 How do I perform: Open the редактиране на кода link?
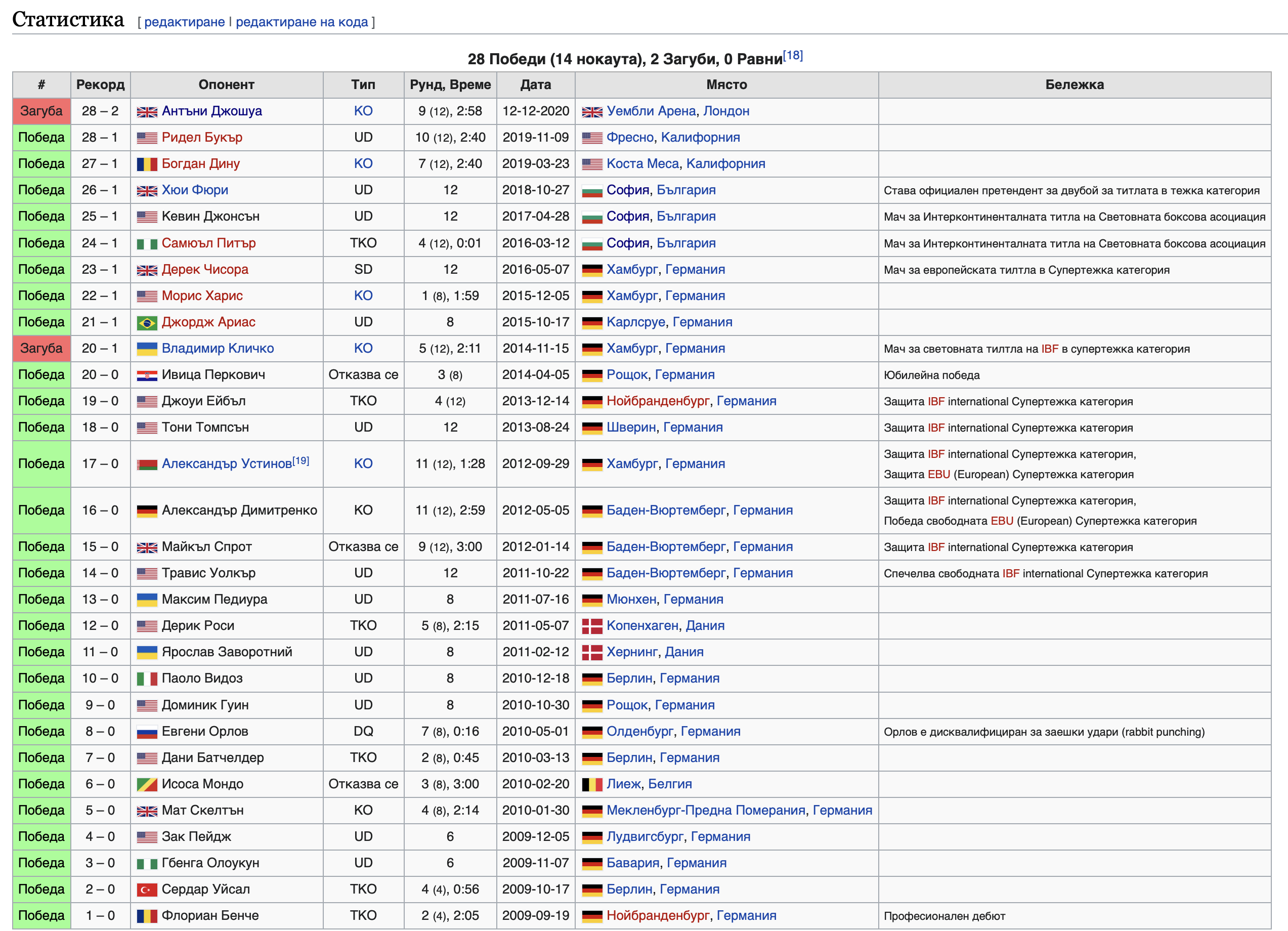(302, 22)
